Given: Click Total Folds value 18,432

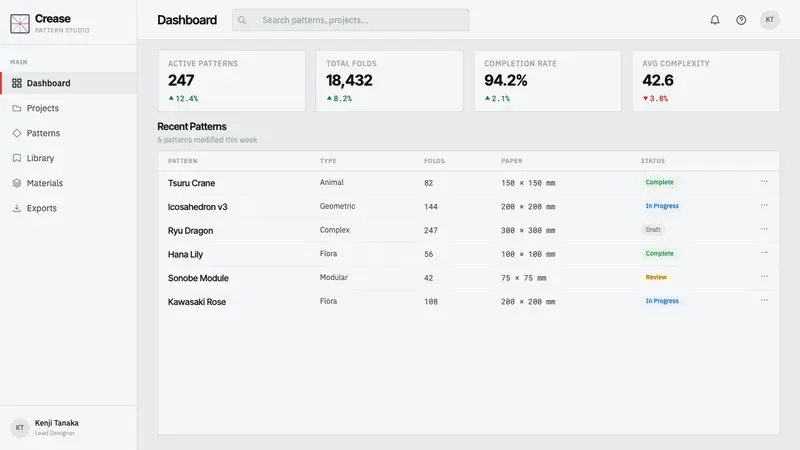Looking at the screenshot, I should tap(349, 80).
